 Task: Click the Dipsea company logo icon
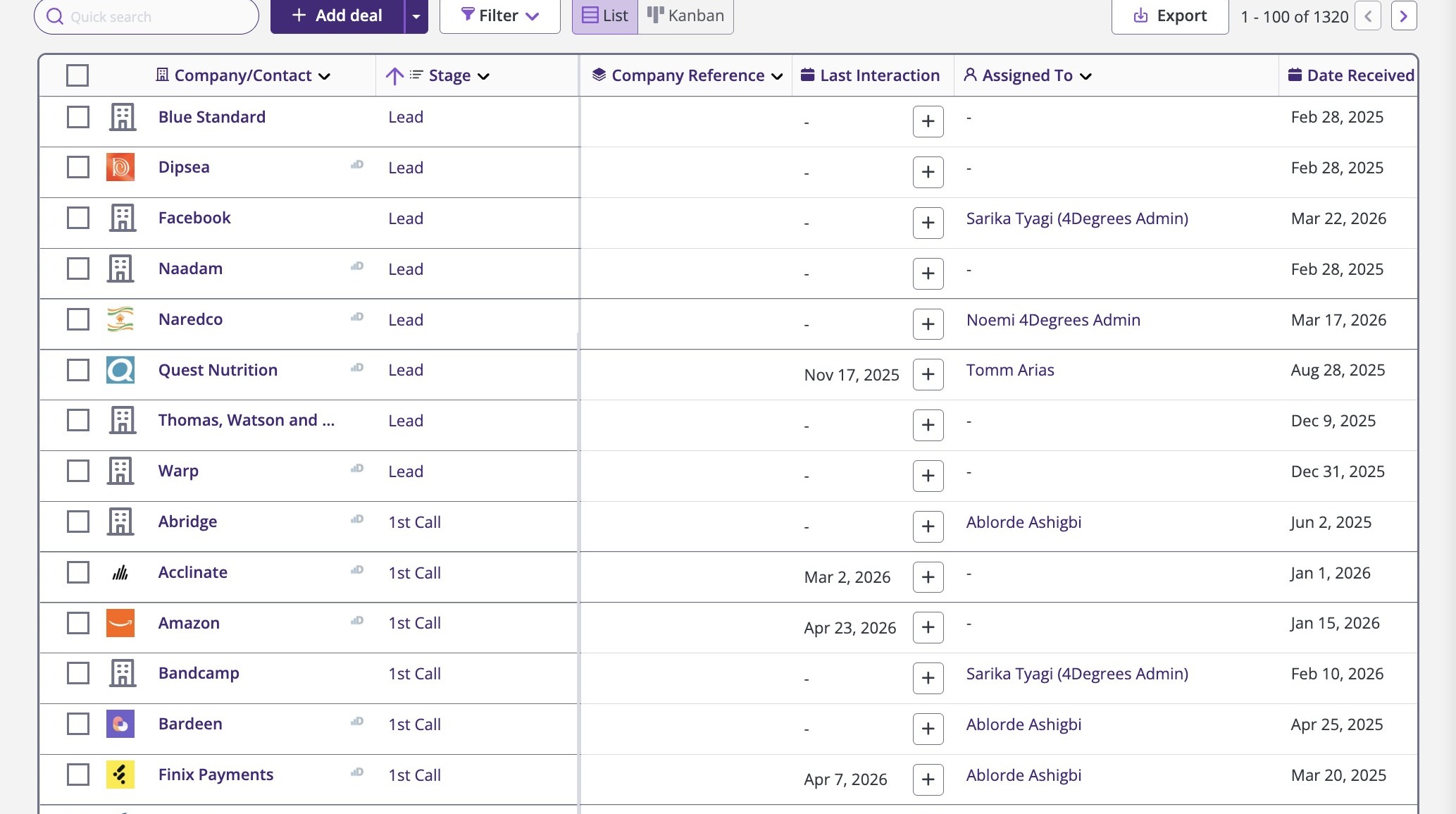(x=120, y=168)
